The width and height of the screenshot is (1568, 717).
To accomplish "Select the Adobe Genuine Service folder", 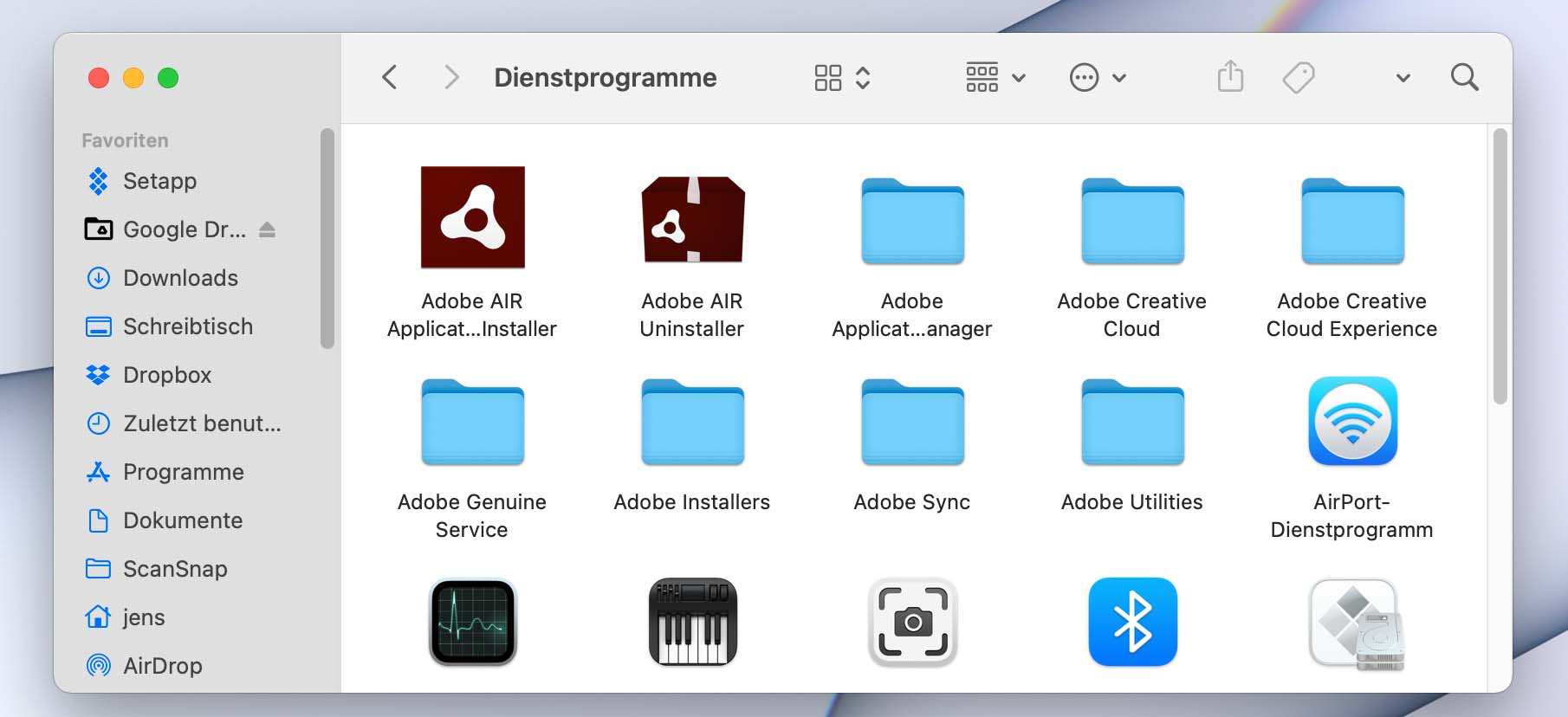I will point(472,422).
